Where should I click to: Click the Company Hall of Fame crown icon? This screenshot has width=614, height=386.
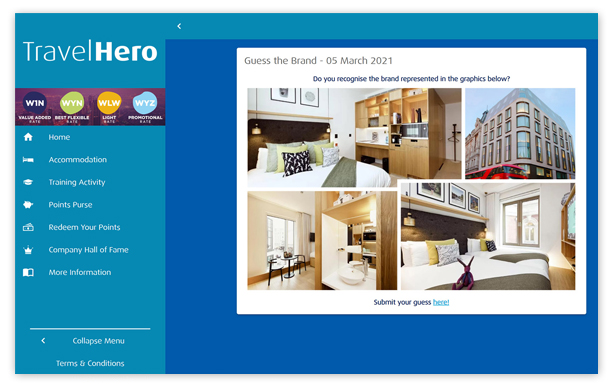[x=28, y=250]
